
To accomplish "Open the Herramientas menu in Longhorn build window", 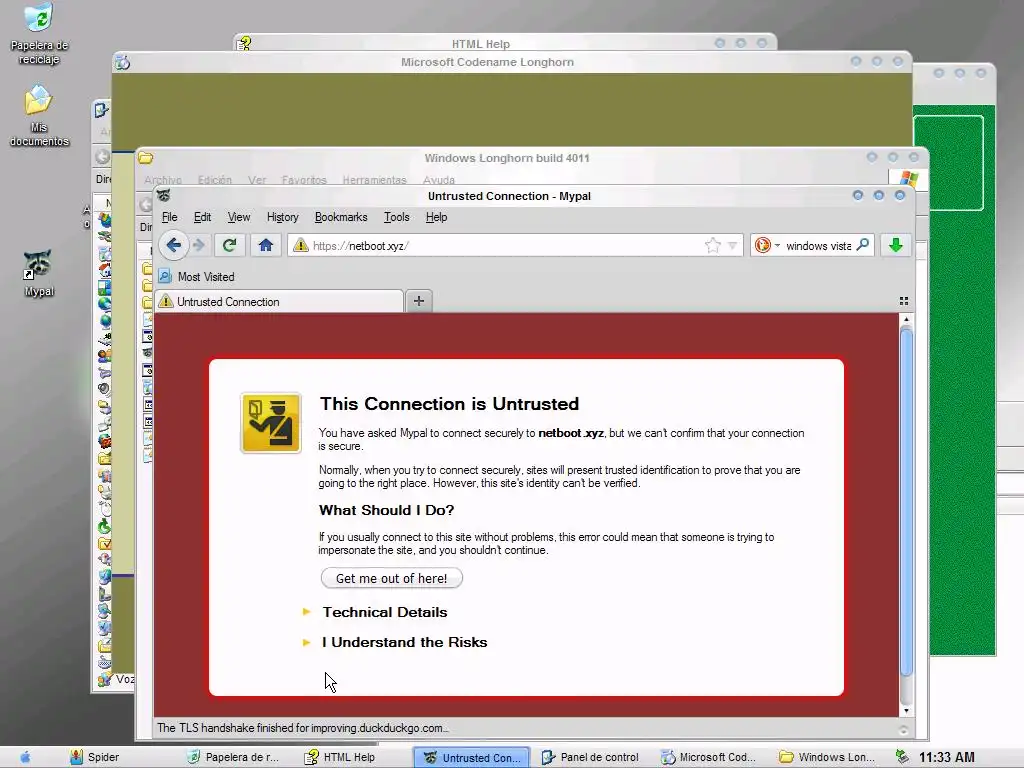I will [374, 180].
